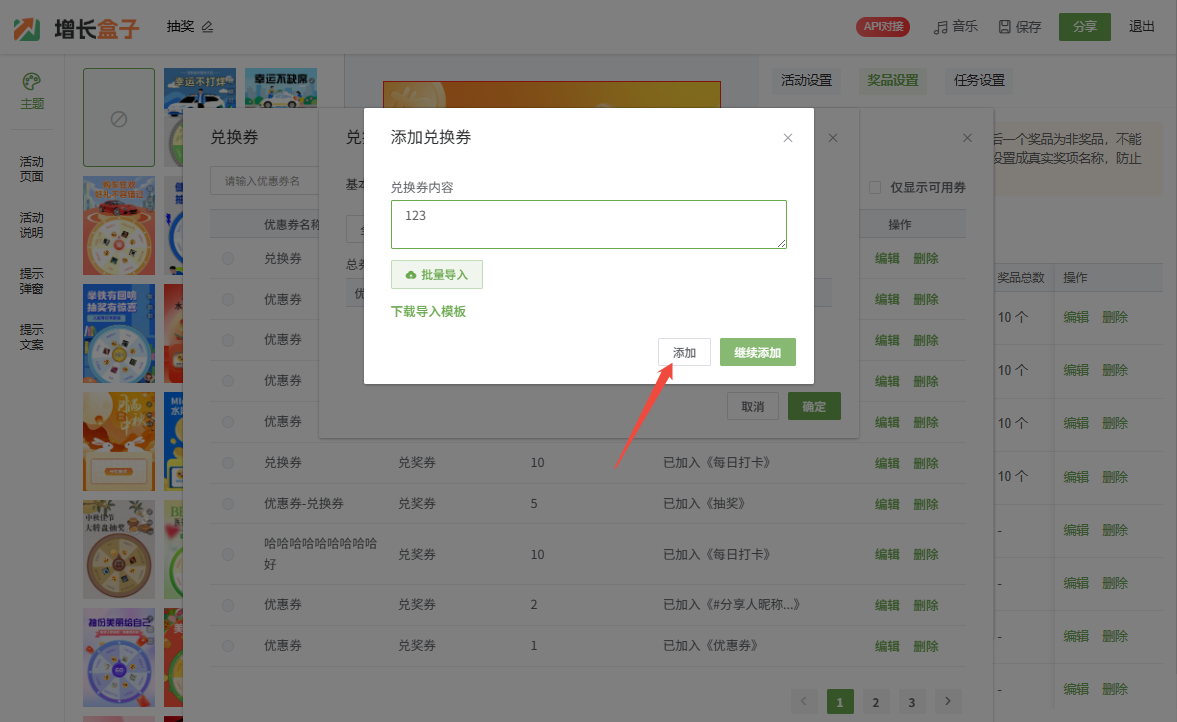1177x722 pixels.
Task: Click 批量导入 upload button
Action: tap(437, 275)
